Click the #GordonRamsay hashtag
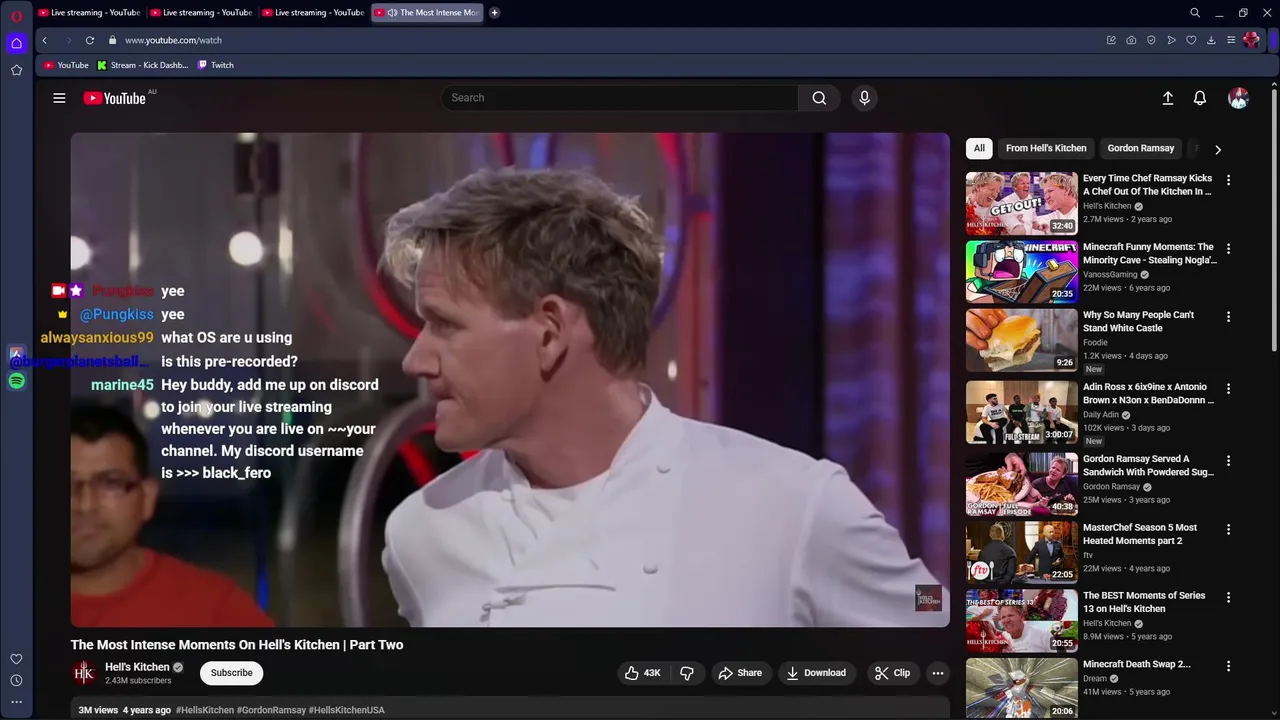1280x720 pixels. [271, 710]
